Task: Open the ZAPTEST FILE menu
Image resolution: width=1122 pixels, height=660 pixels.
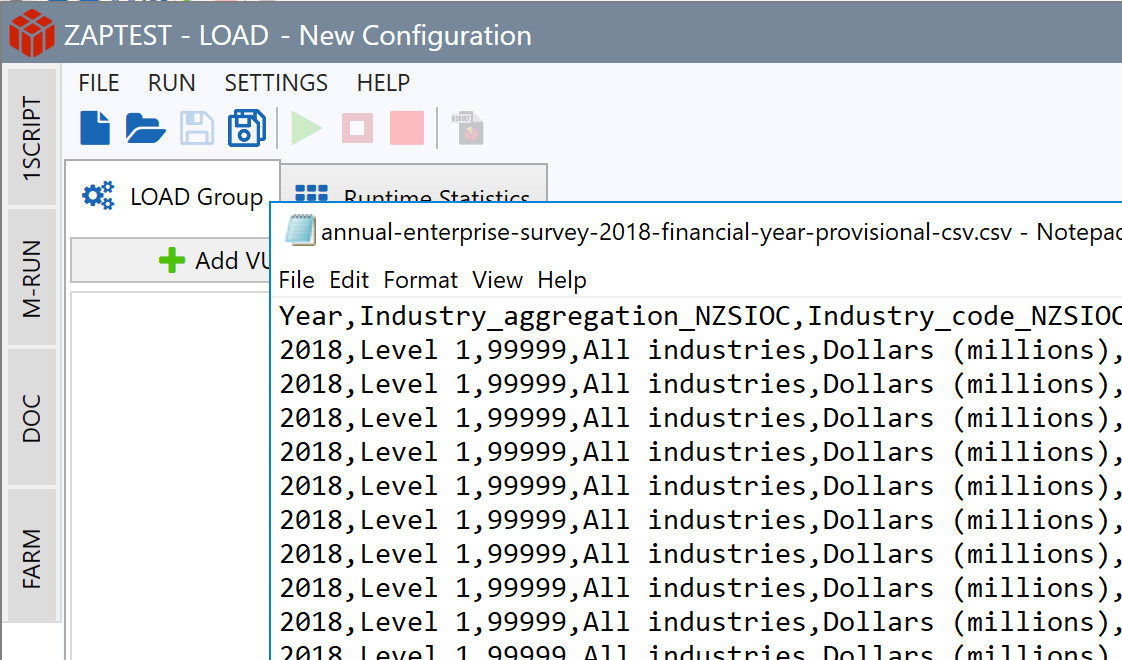Action: coord(99,83)
